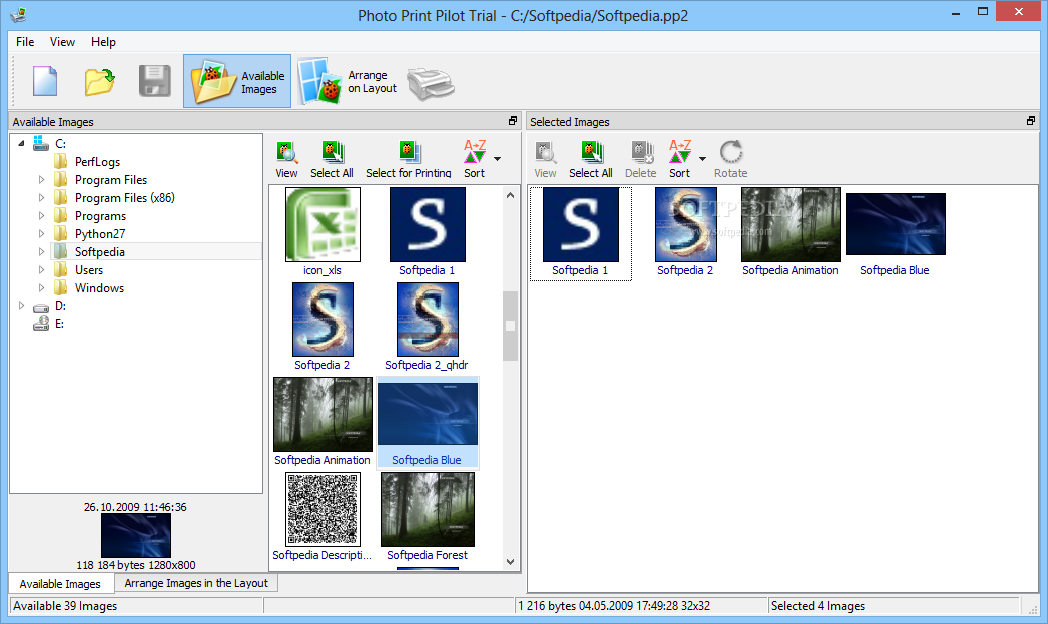Expand the D: drive node
The width and height of the screenshot is (1048, 624).
tap(21, 306)
